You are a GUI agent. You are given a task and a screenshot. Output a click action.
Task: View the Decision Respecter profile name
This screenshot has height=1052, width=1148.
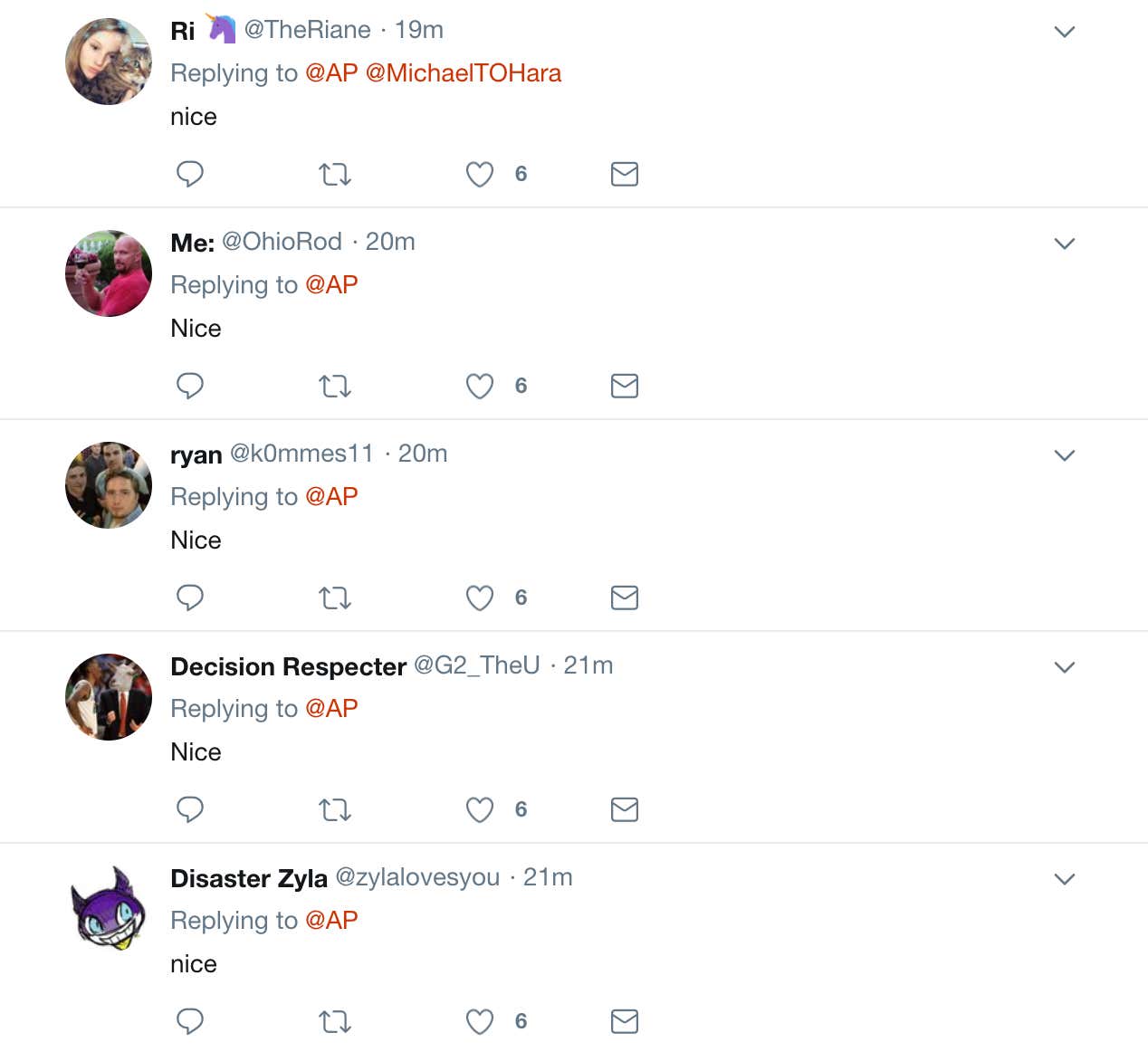click(x=288, y=666)
